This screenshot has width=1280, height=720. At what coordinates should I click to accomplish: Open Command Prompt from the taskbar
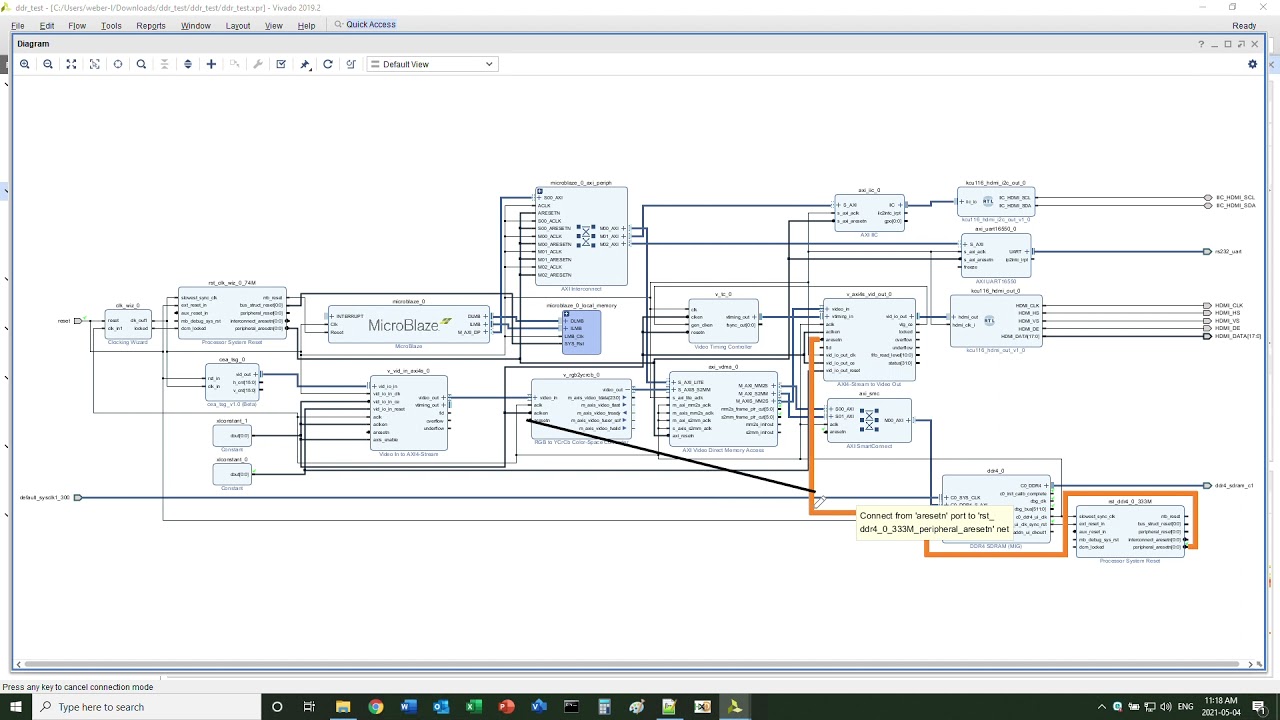pos(571,707)
